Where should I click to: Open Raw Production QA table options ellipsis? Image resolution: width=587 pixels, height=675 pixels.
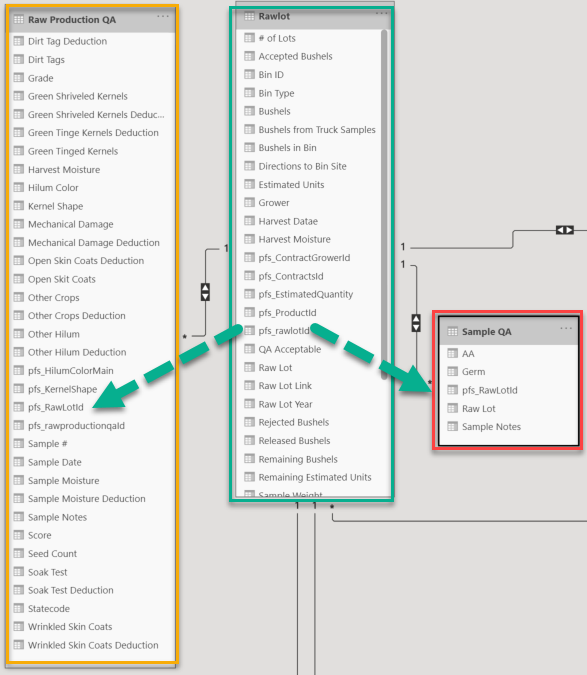pyautogui.click(x=163, y=16)
